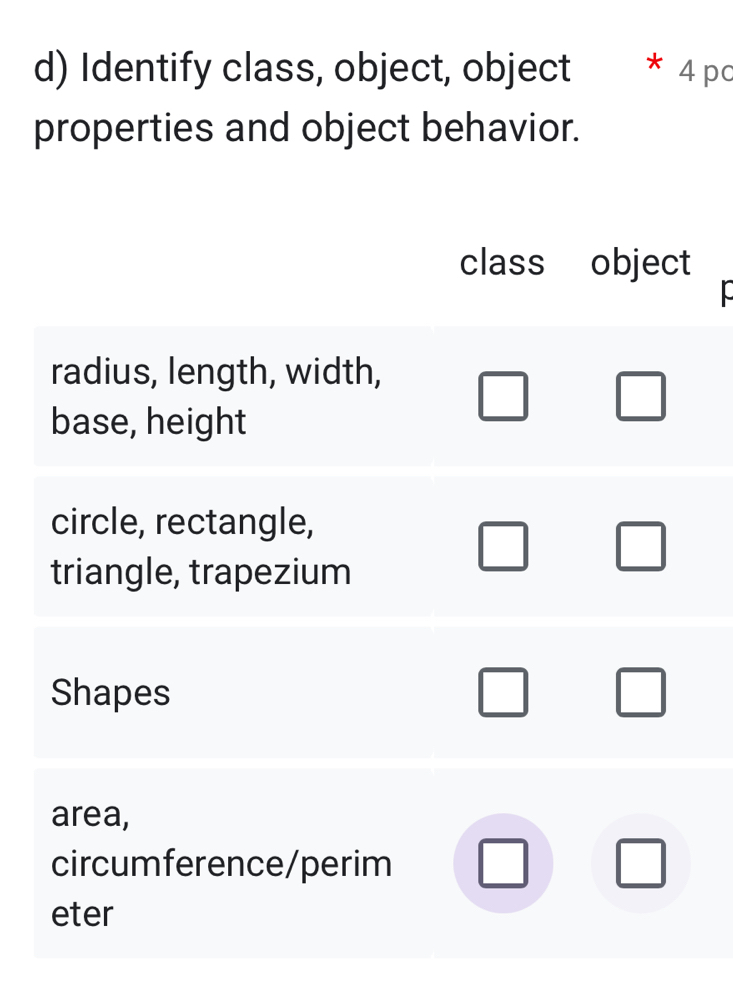The image size is (733, 984).
Task: Tick class for area, circumference/perimeter row
Action: point(503,863)
